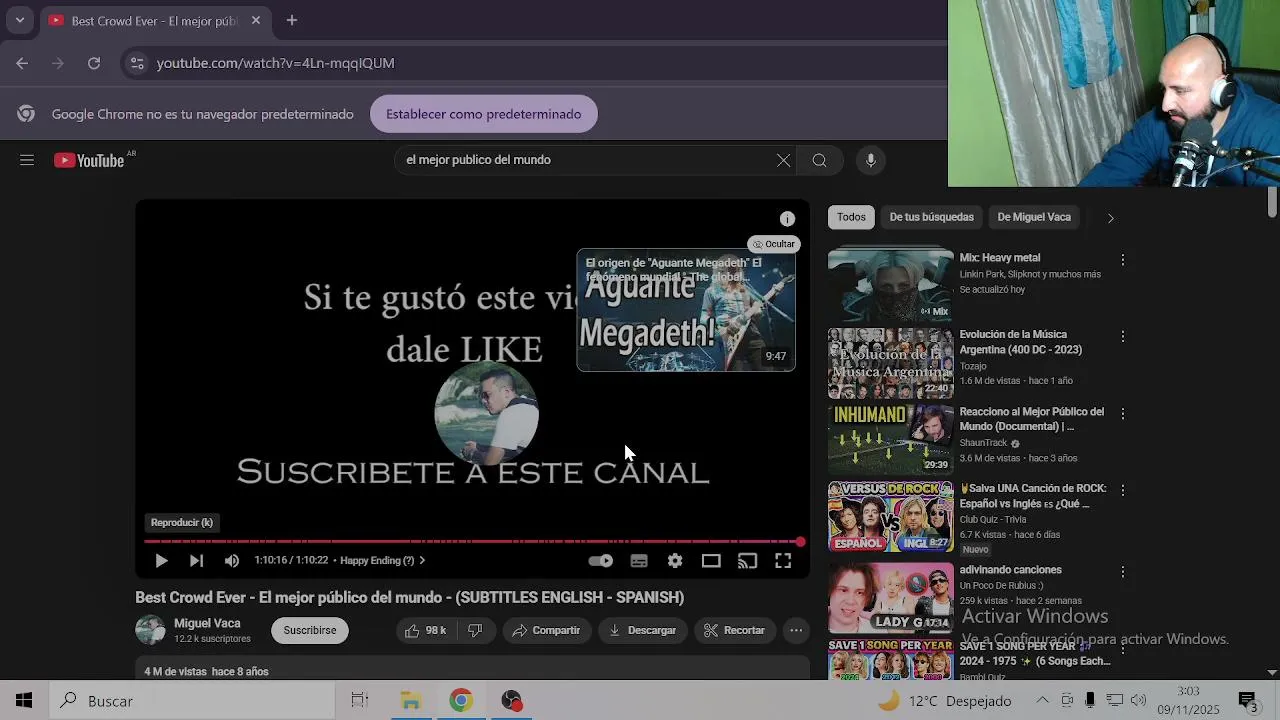
Task: Enter fullscreen mode
Action: 783,561
